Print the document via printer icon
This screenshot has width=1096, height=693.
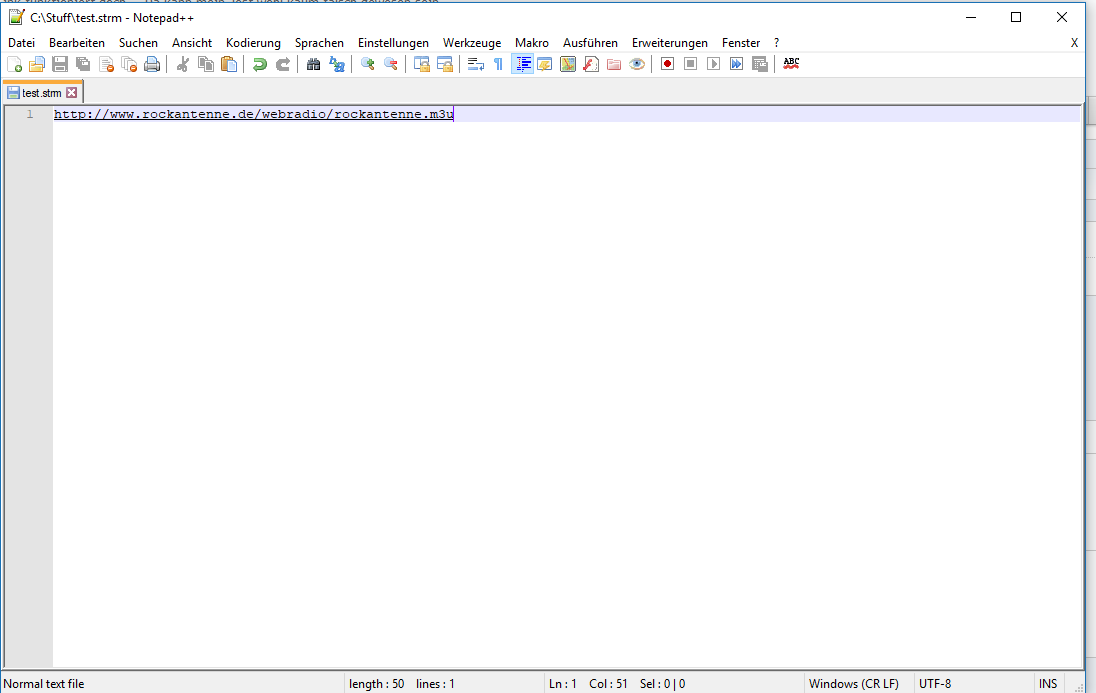(x=152, y=64)
